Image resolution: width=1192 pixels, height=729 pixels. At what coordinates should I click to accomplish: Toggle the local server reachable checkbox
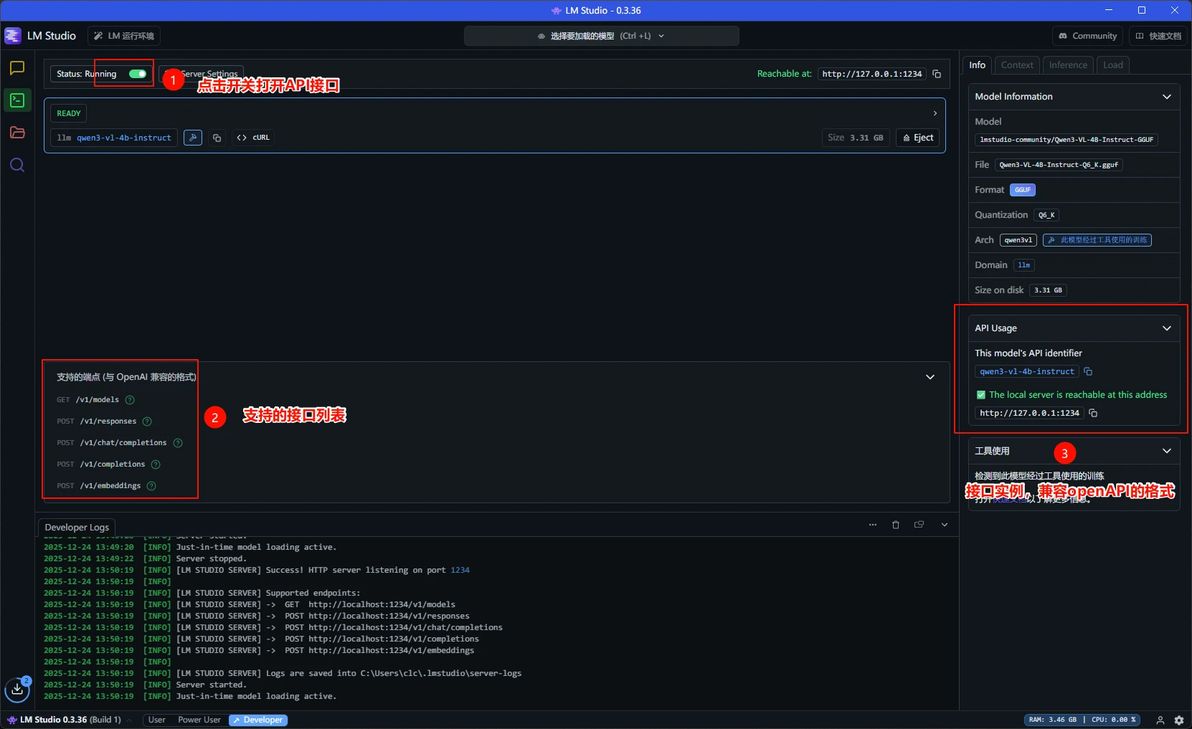click(x=981, y=395)
